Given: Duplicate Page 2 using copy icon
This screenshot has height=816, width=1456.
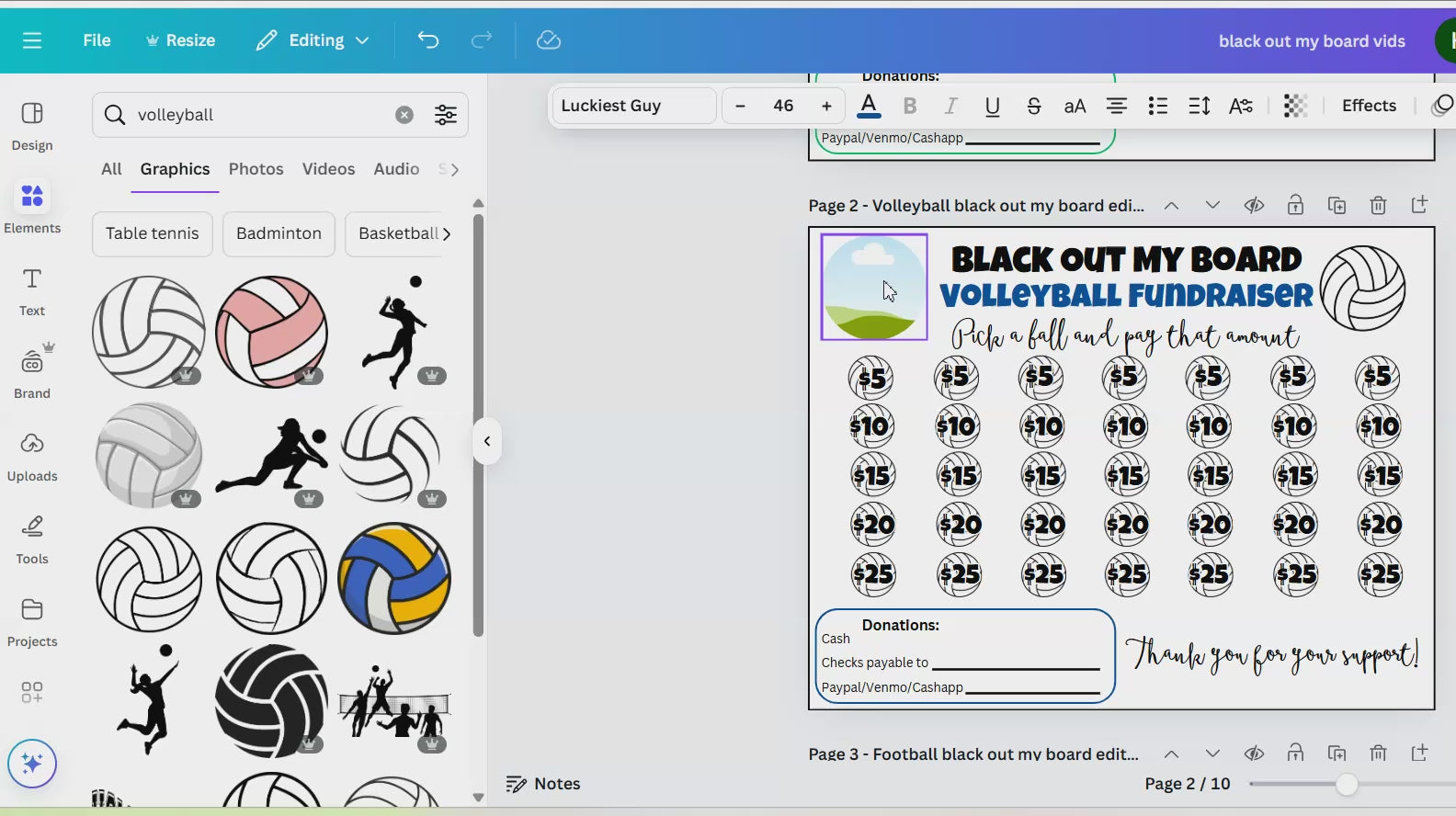Looking at the screenshot, I should click(x=1337, y=205).
